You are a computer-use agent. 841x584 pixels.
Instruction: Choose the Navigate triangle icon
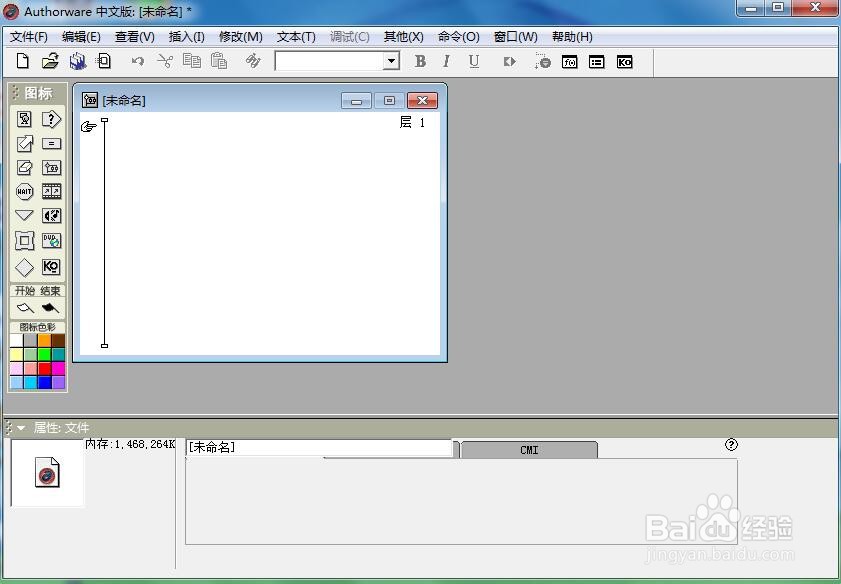[24, 216]
